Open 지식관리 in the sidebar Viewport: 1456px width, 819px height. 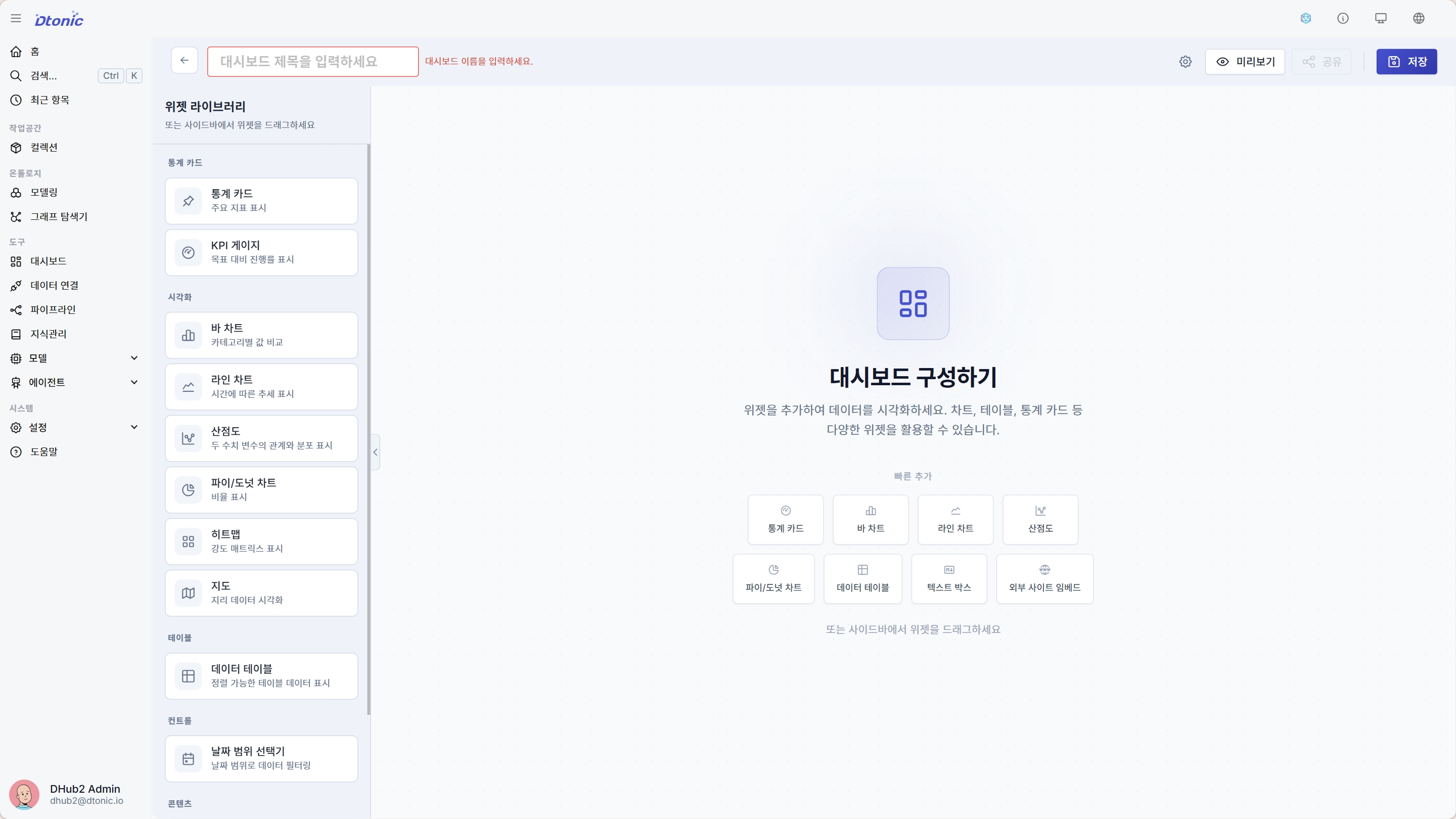click(x=76, y=334)
